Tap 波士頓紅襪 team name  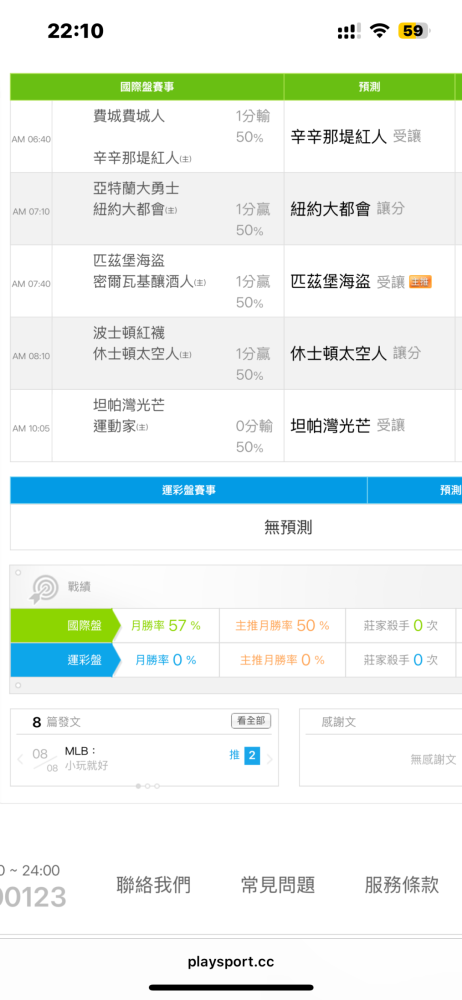tap(129, 333)
